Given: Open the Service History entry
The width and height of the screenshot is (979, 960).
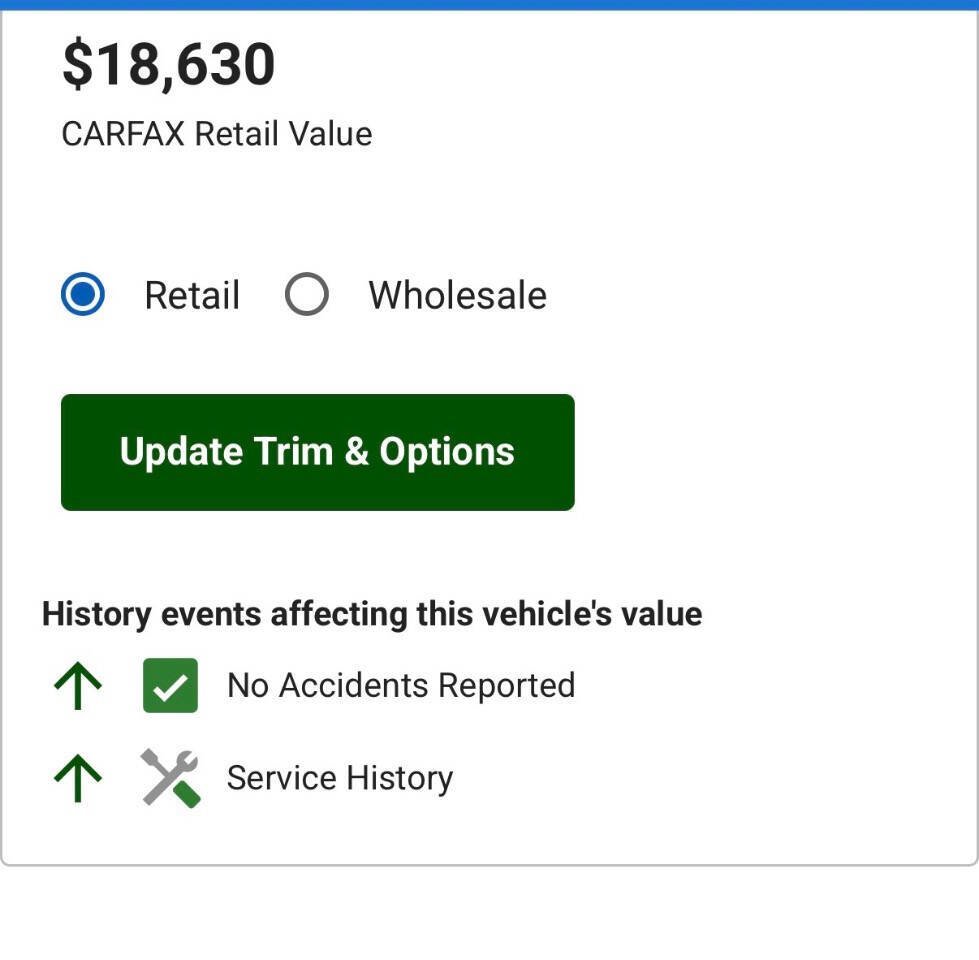Looking at the screenshot, I should pyautogui.click(x=340, y=778).
